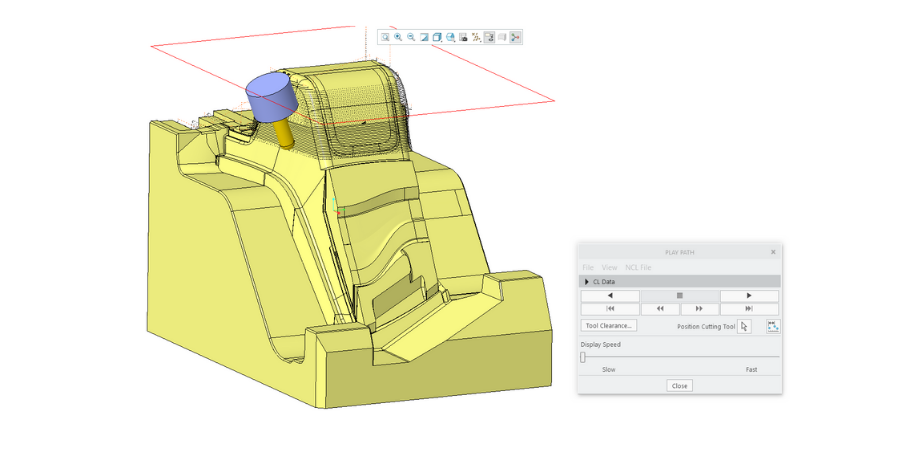Screen dimensions: 900x450
Task: Click the Refit view icon
Action: (x=385, y=37)
